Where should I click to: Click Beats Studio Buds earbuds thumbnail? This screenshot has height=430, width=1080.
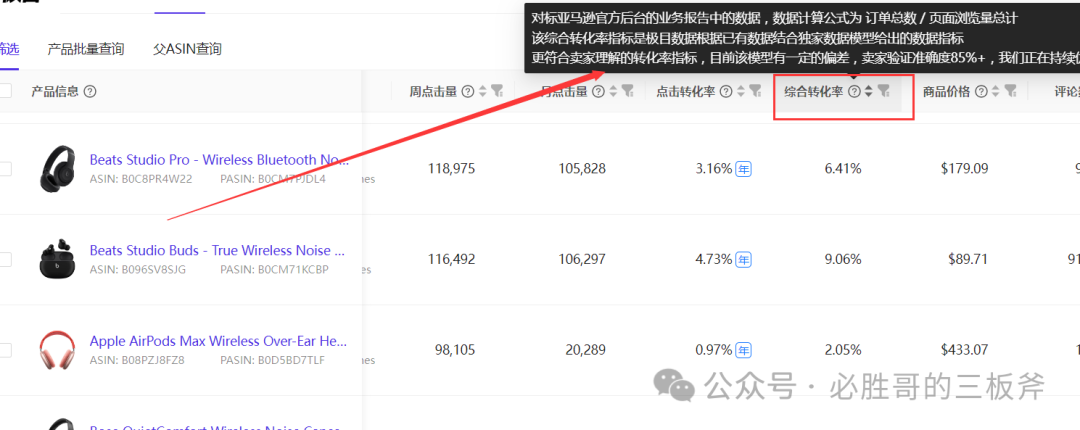tap(57, 259)
